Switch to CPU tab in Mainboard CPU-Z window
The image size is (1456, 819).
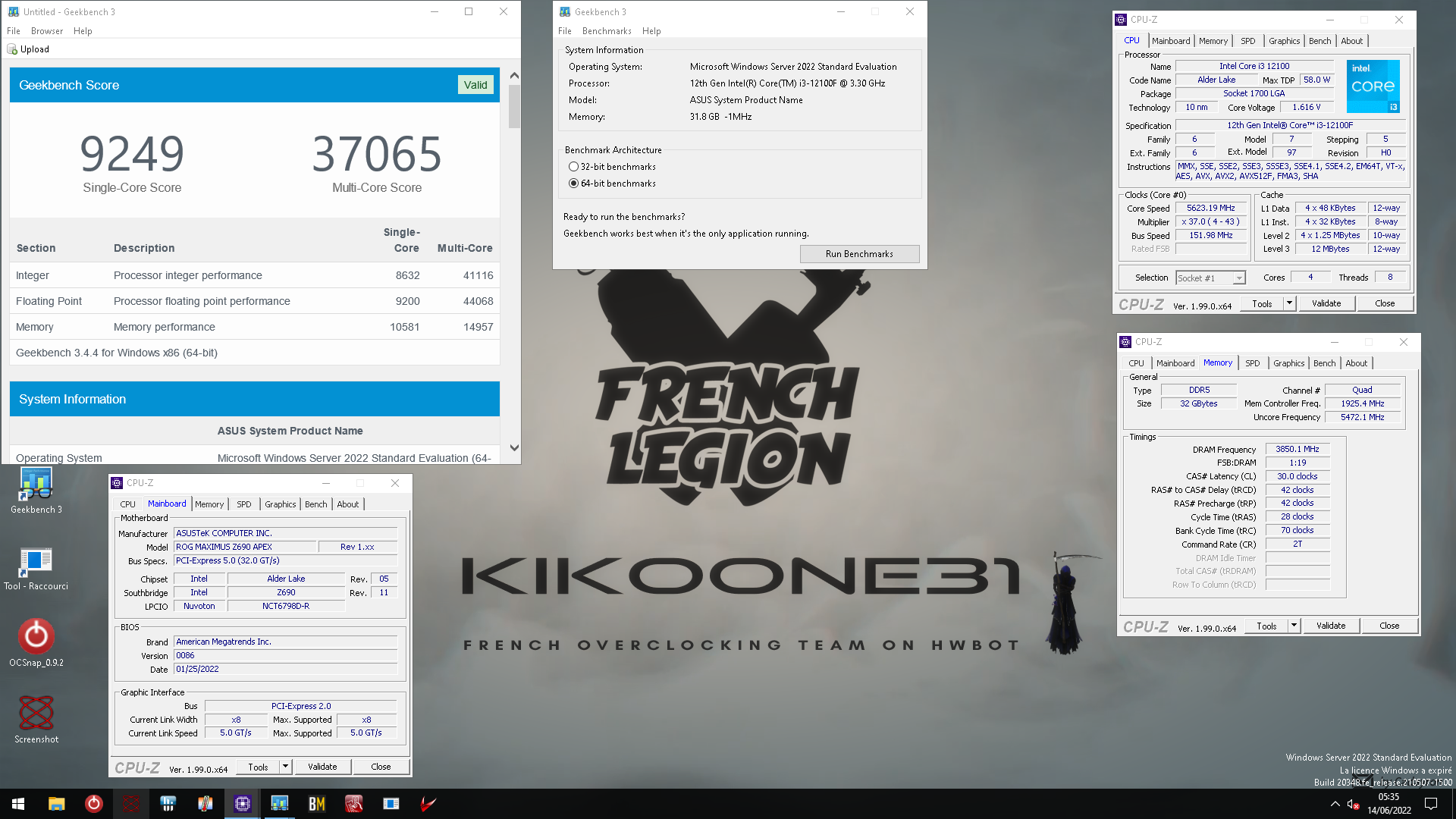coord(127,504)
